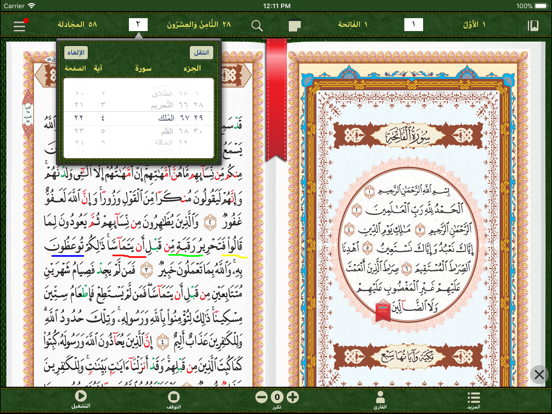Tap ayah marker ٦ in Al-Fatiha
This screenshot has height=414, width=552.
(407, 269)
